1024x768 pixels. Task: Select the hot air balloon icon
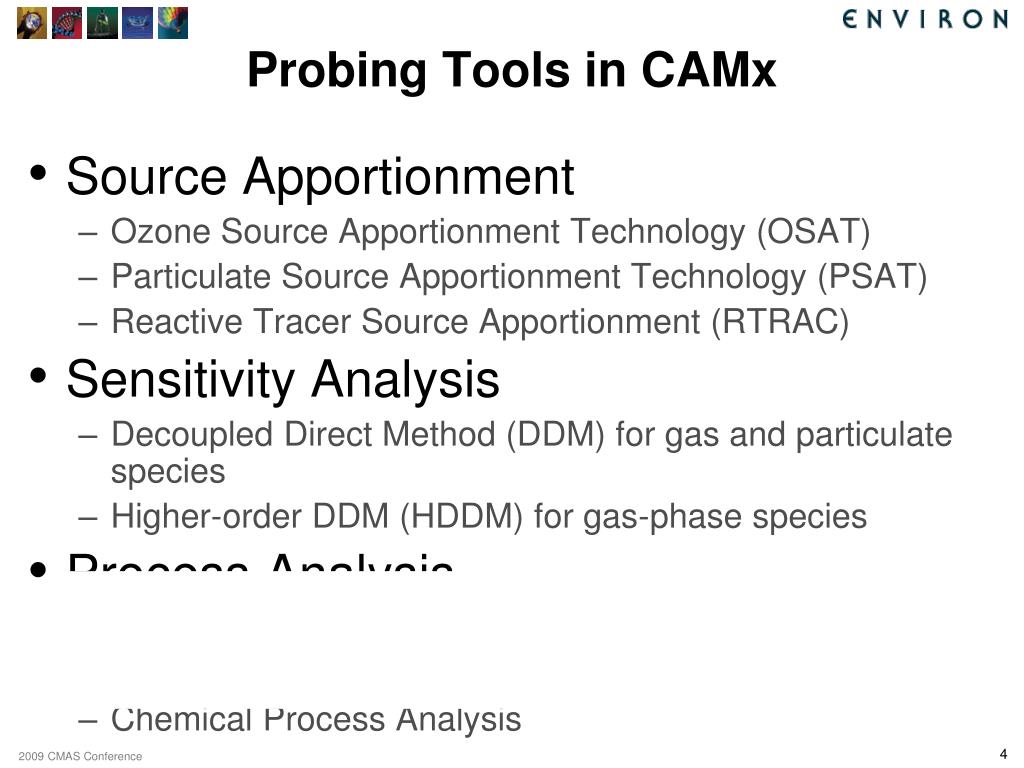click(x=173, y=23)
